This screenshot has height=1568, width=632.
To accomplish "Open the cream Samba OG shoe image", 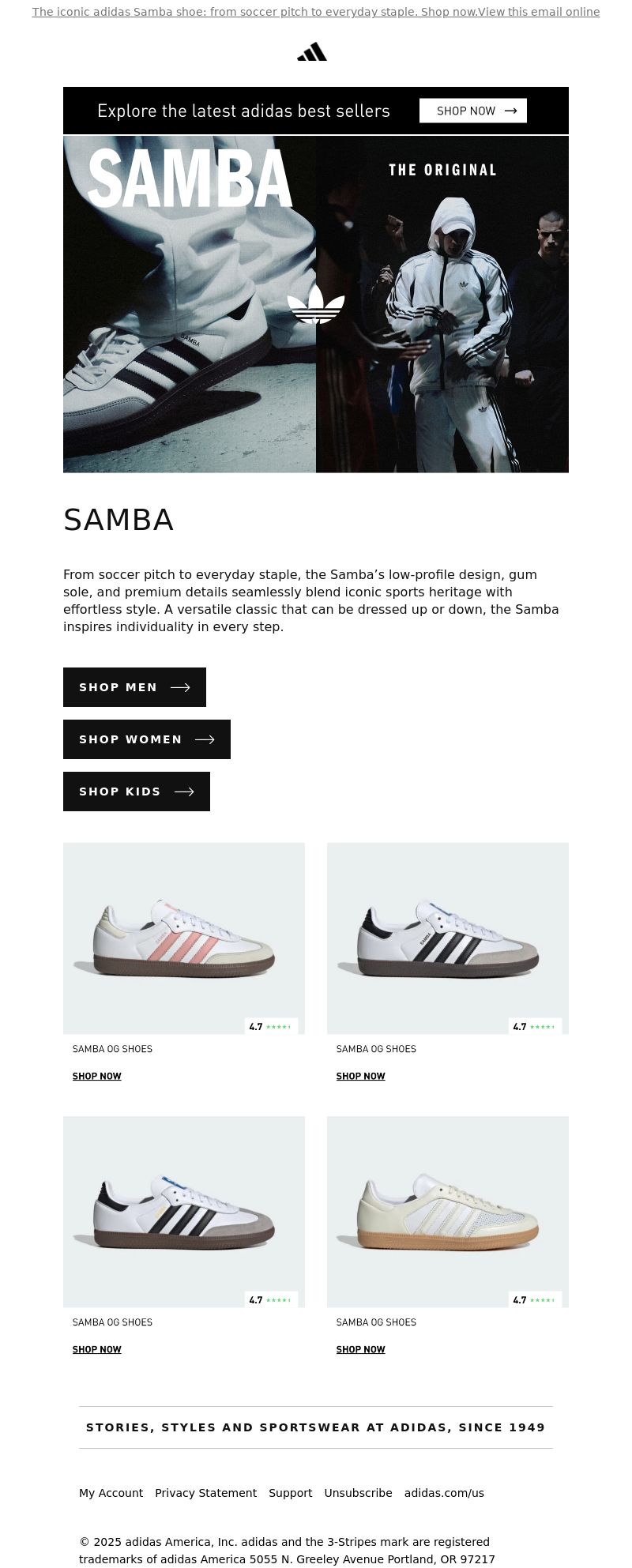I will pyautogui.click(x=448, y=1212).
